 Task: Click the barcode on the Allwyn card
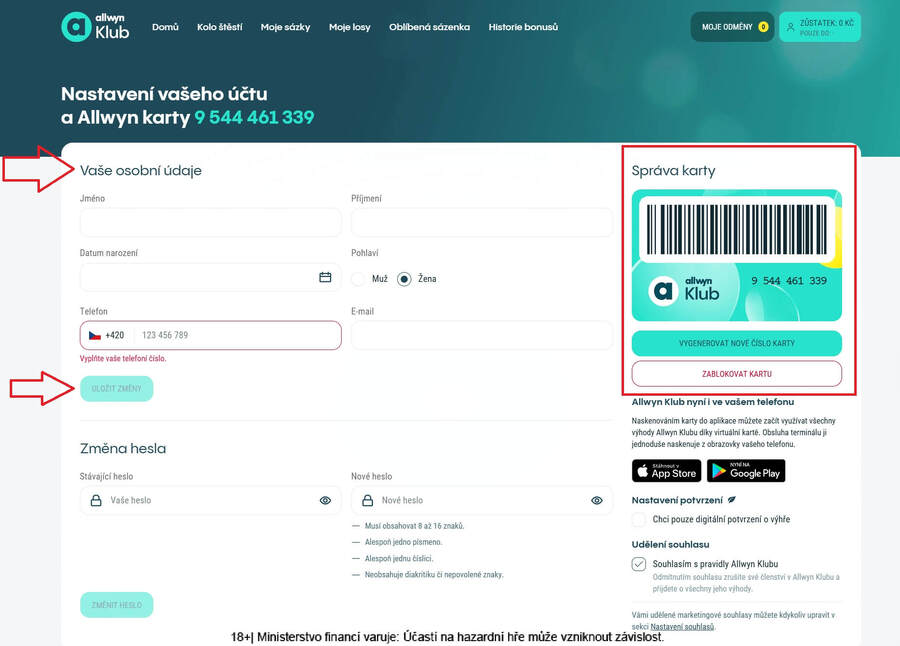pyautogui.click(x=737, y=229)
